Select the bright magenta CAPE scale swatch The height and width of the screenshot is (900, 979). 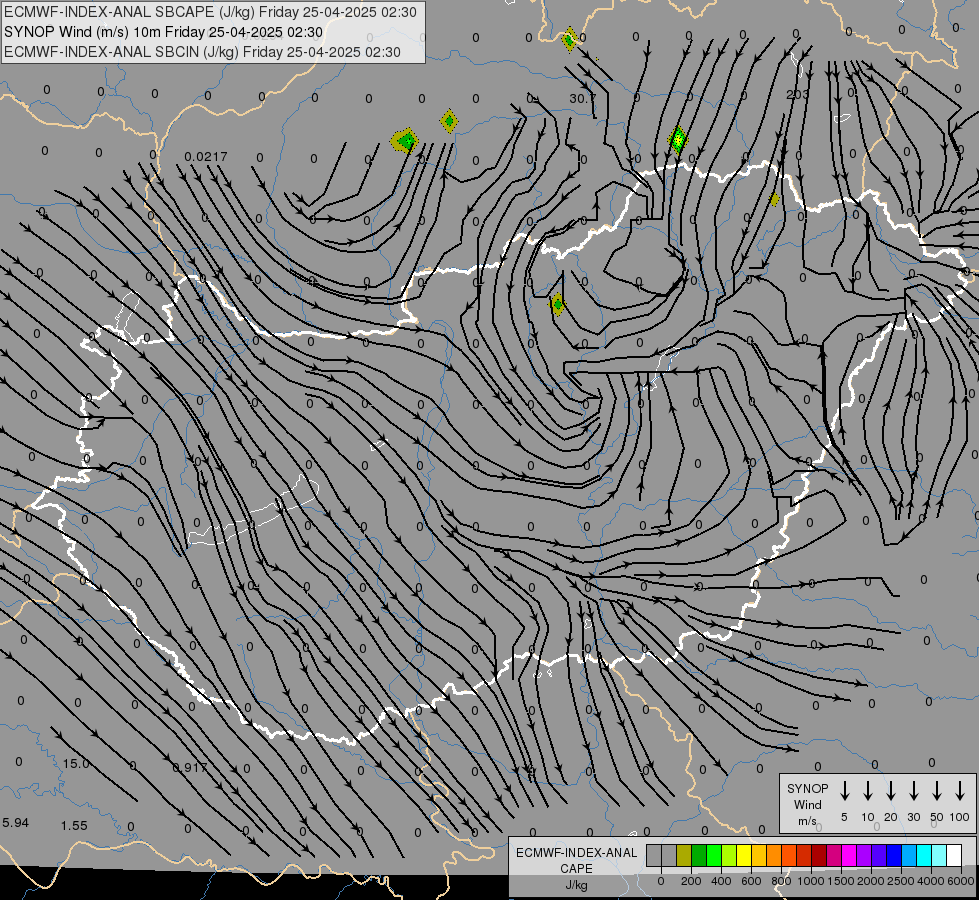point(849,855)
